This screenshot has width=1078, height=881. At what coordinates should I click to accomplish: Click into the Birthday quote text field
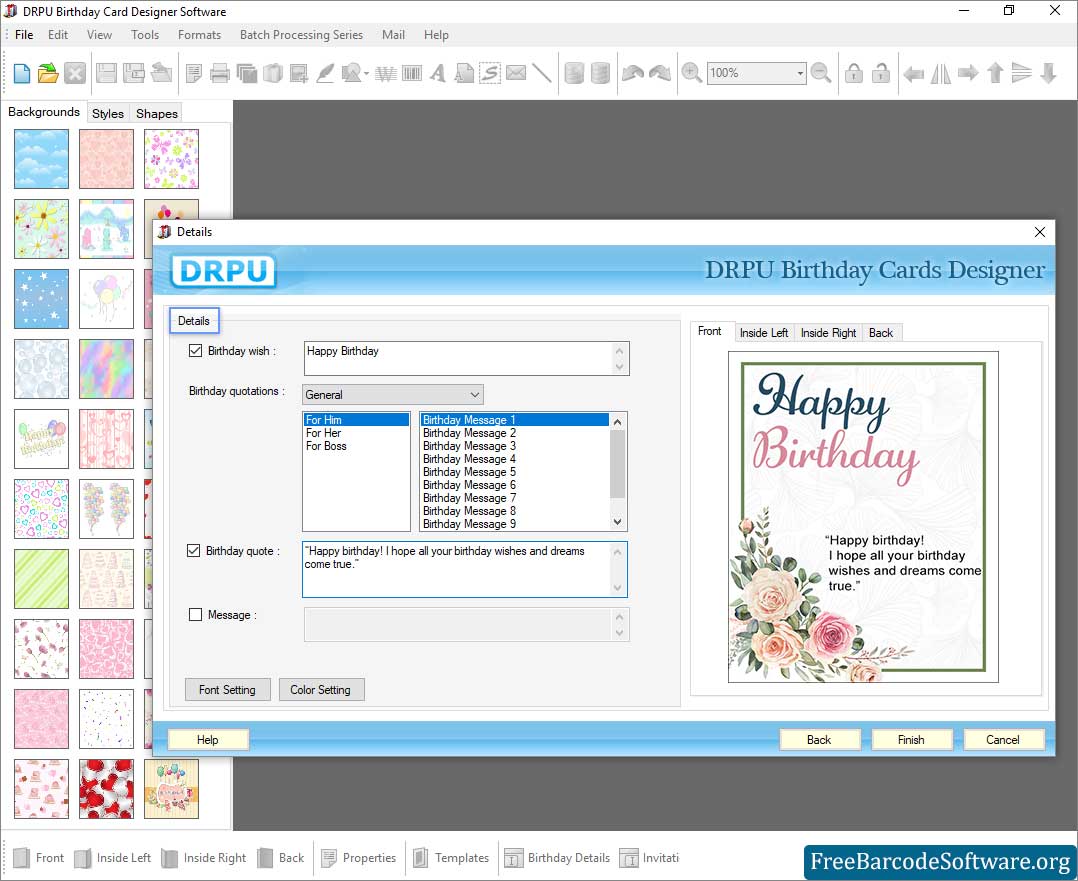coord(456,569)
